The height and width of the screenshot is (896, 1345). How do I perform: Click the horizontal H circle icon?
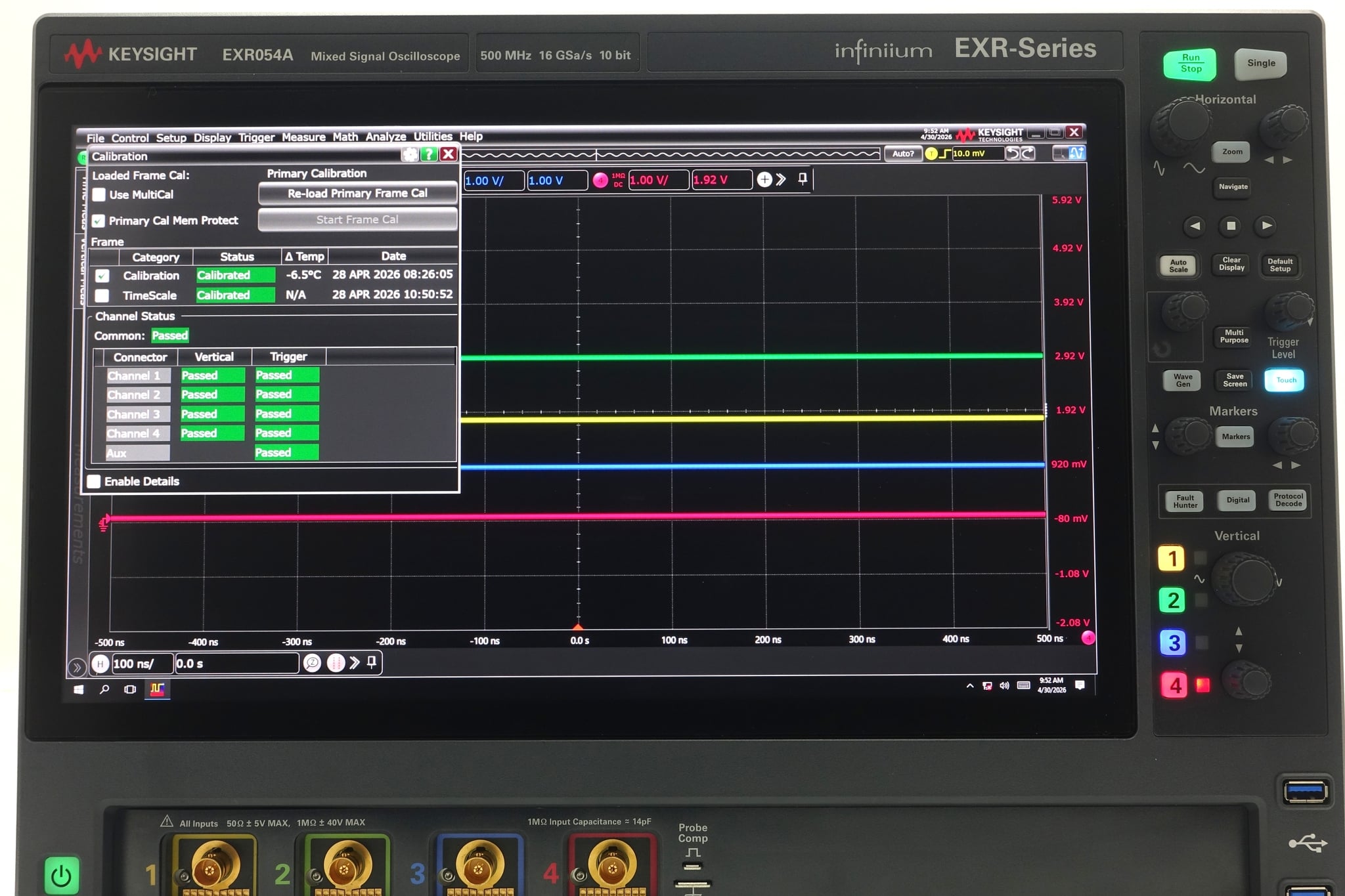(100, 664)
